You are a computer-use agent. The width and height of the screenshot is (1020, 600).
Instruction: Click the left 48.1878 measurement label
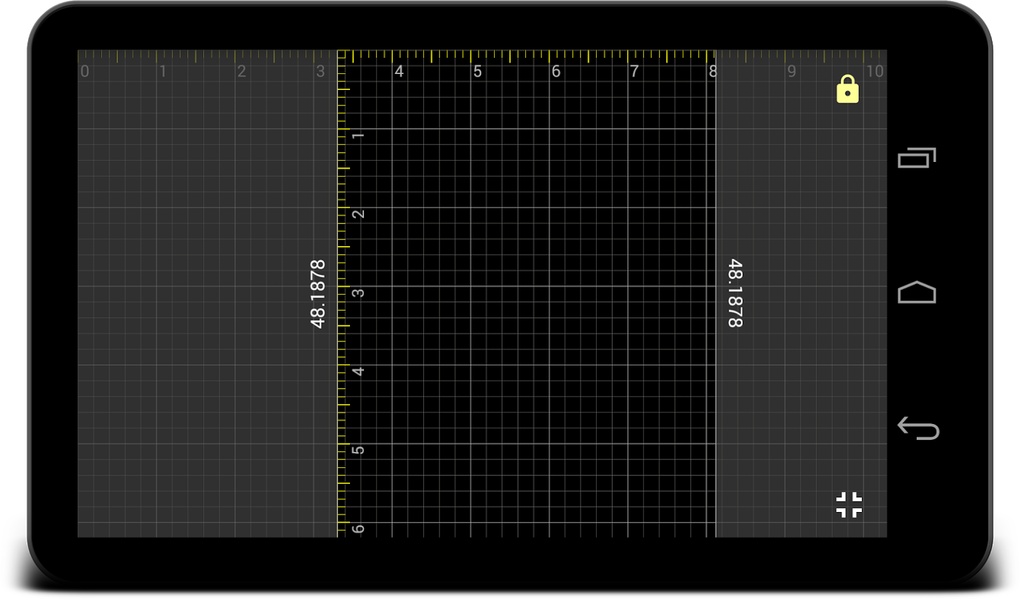pyautogui.click(x=317, y=293)
